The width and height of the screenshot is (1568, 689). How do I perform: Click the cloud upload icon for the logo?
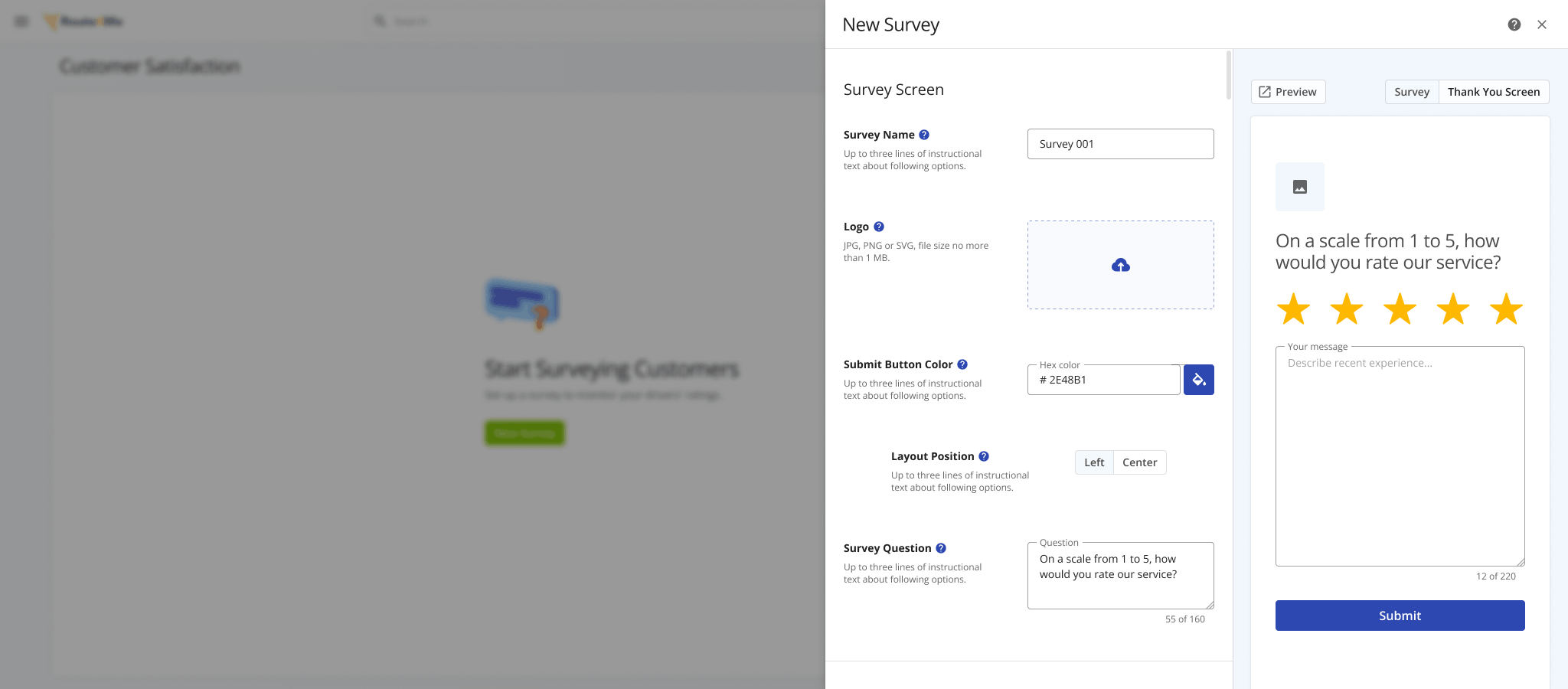[x=1120, y=266]
